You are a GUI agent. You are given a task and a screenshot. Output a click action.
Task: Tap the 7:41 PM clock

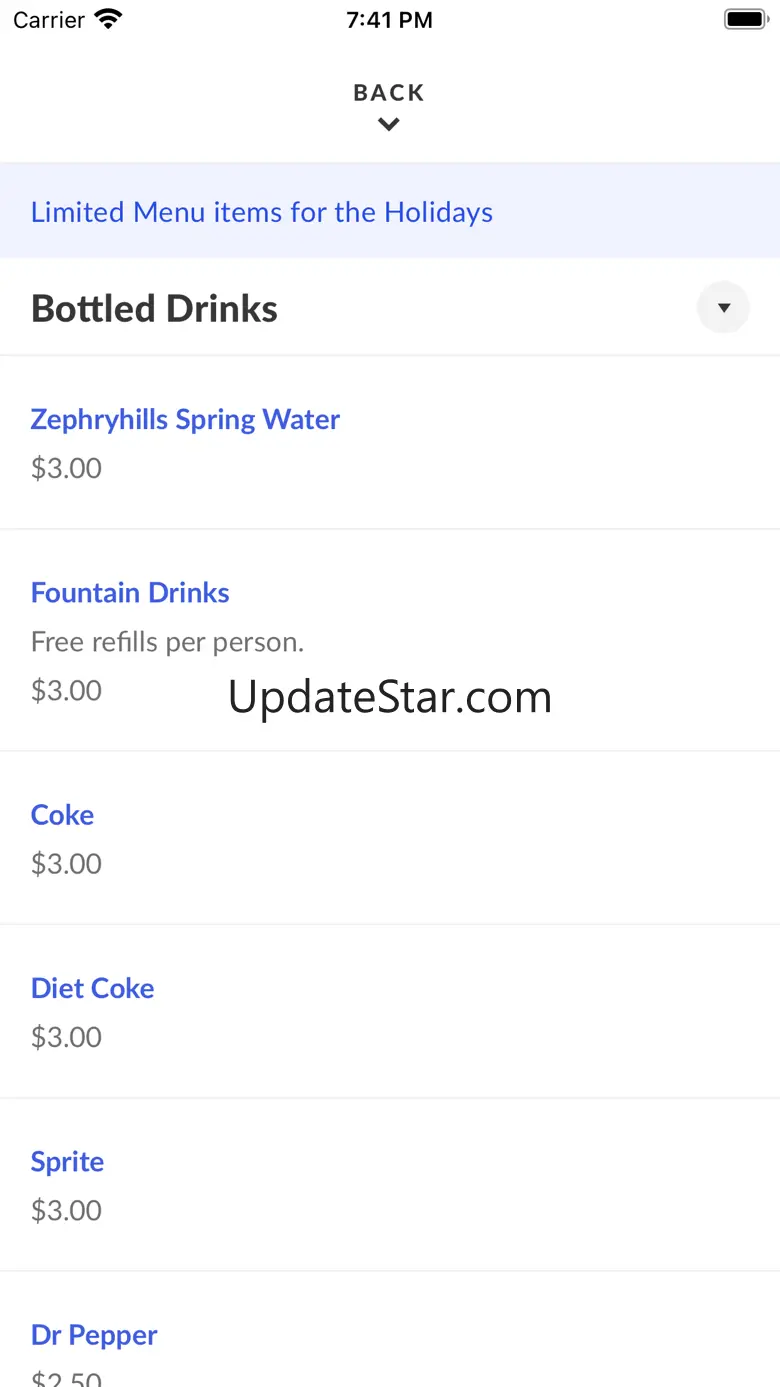pos(390,20)
